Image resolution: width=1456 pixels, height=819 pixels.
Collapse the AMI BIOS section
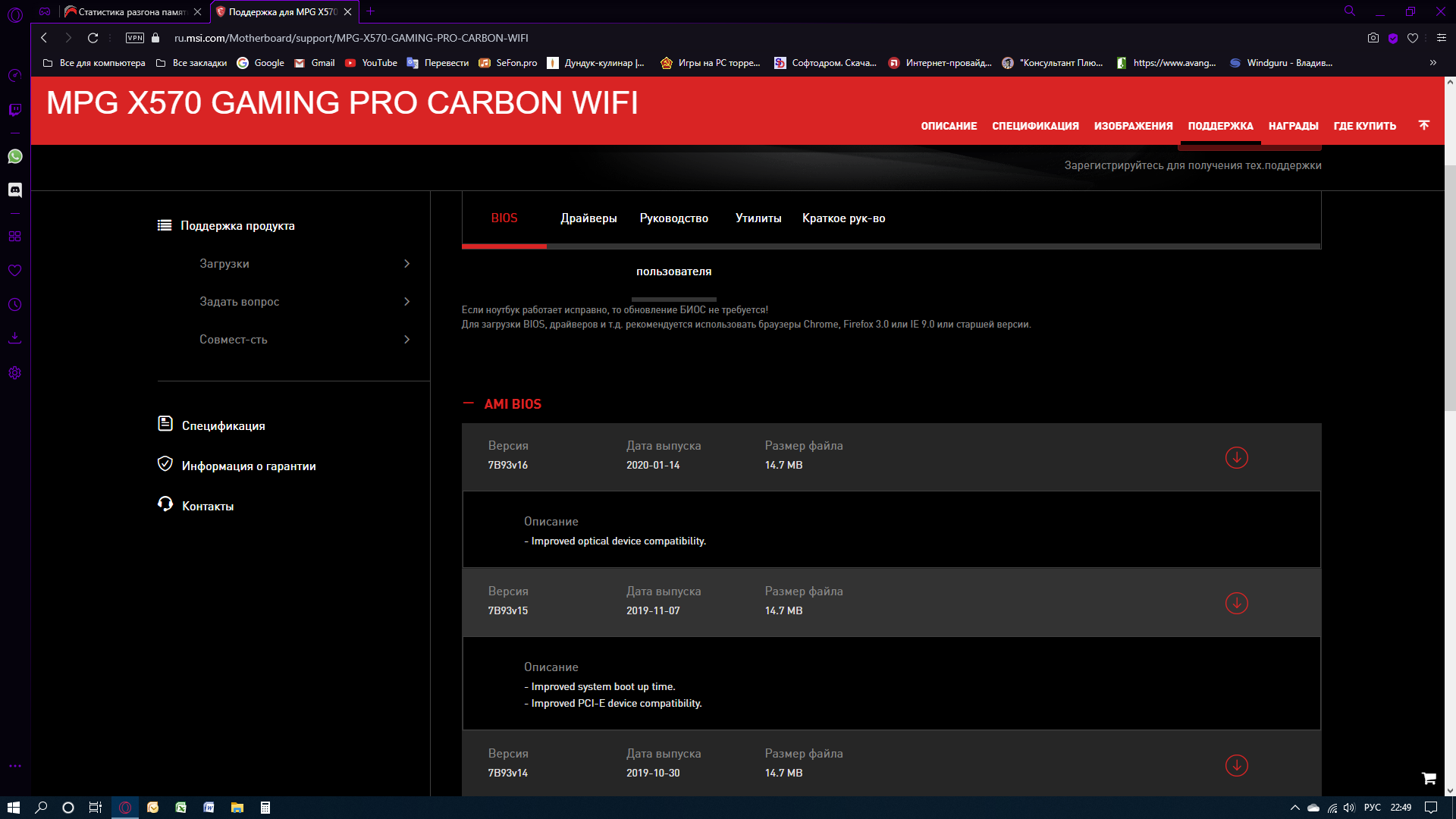pyautogui.click(x=469, y=404)
